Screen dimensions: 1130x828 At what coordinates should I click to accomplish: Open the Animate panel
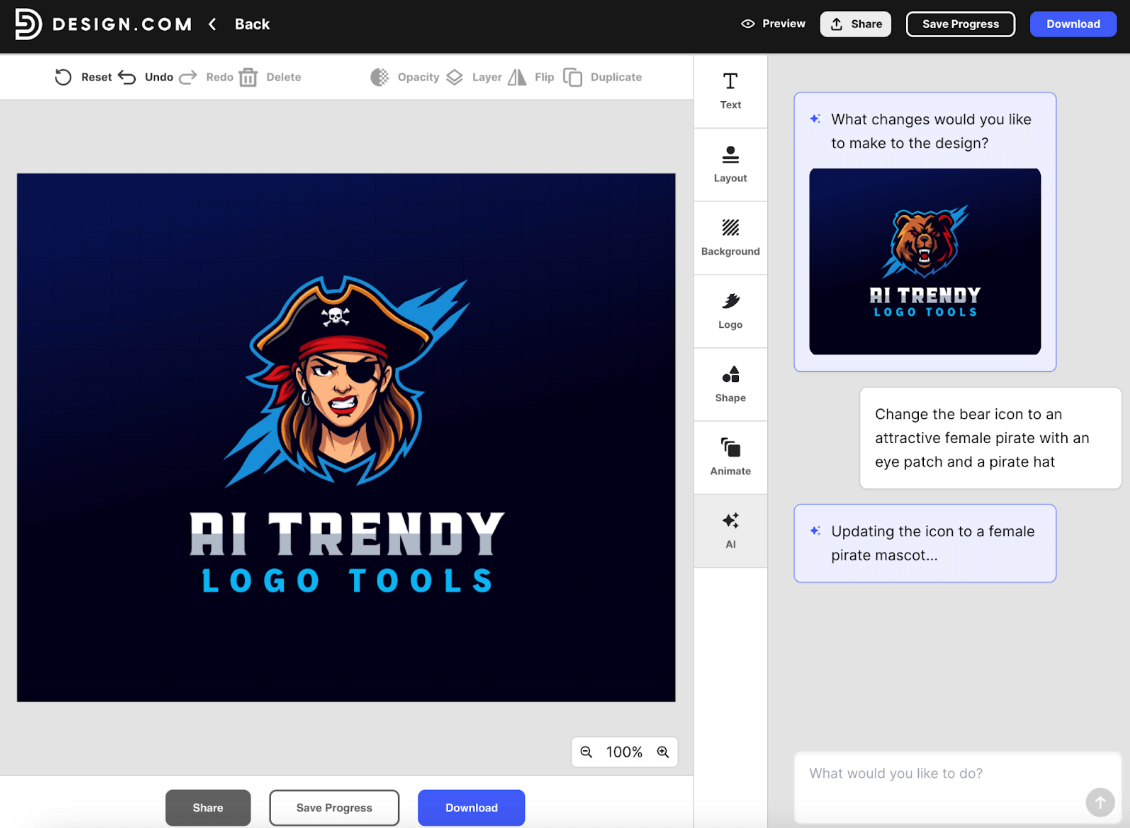(x=730, y=457)
